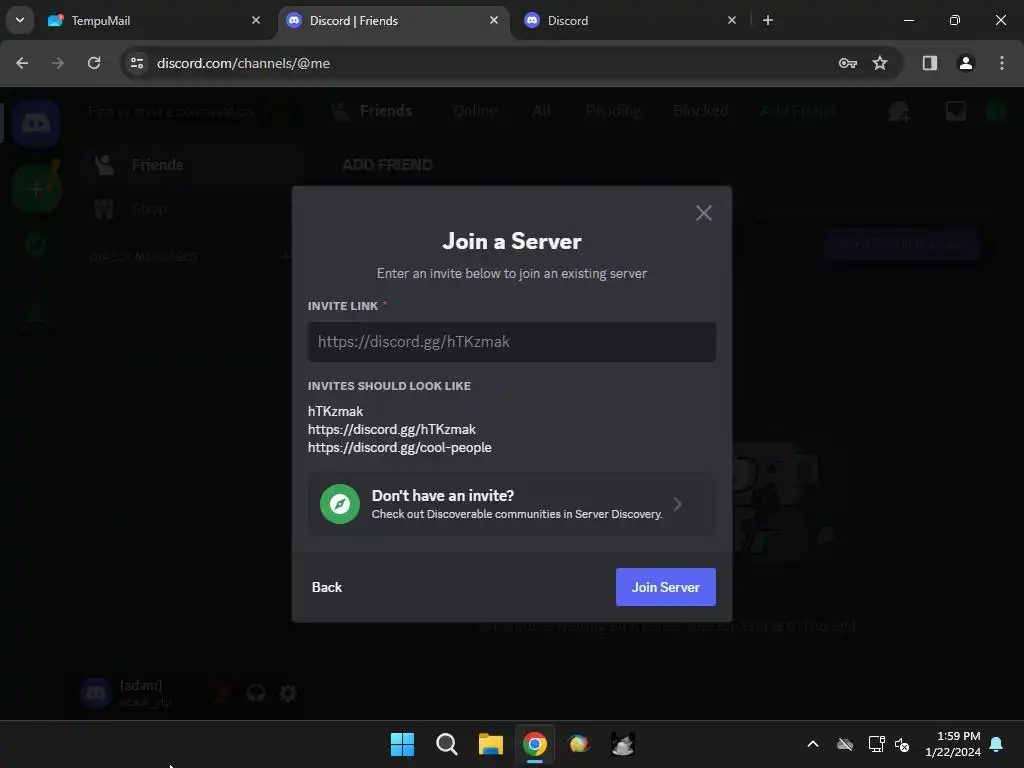Open the saved passwords key icon
Image resolution: width=1024 pixels, height=768 pixels.
[848, 63]
